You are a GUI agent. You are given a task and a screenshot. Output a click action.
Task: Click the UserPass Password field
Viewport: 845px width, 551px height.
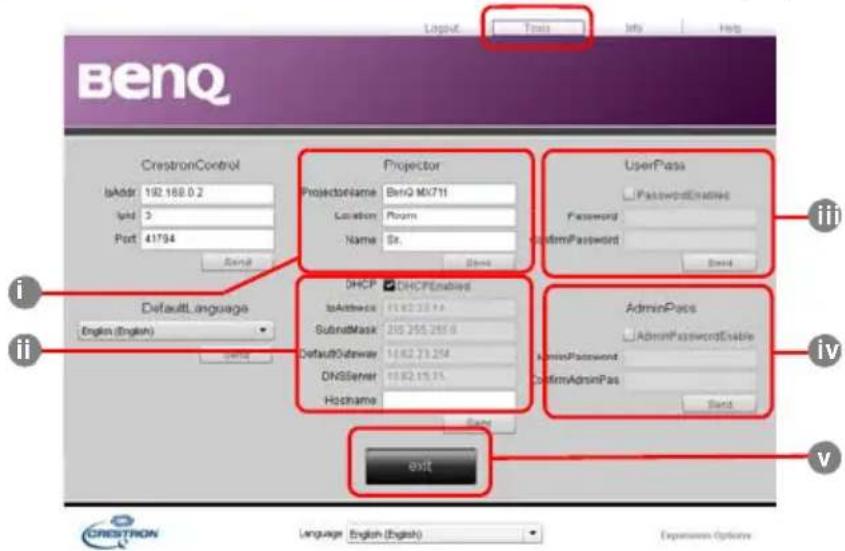pyautogui.click(x=690, y=217)
